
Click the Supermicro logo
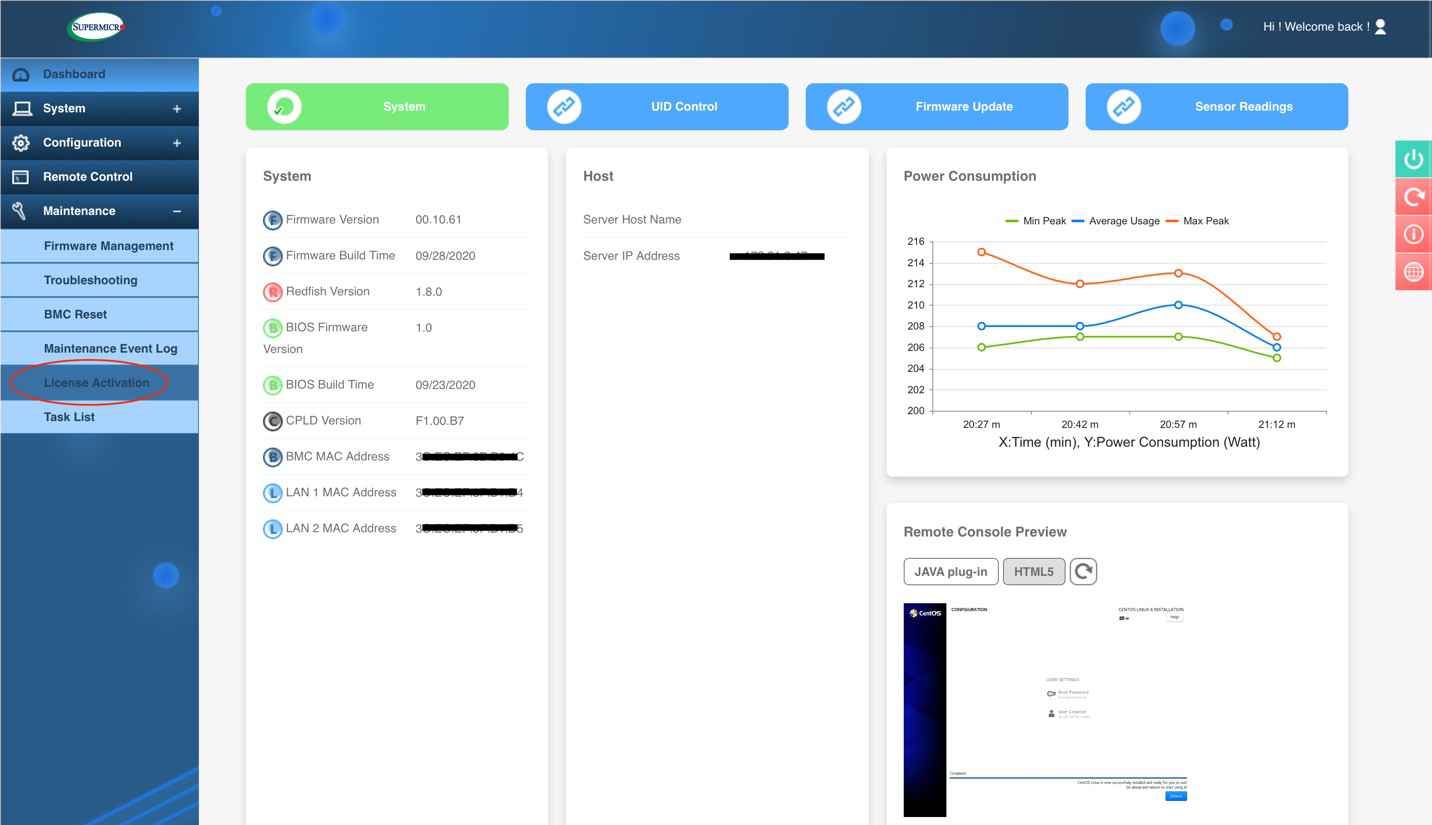(96, 27)
